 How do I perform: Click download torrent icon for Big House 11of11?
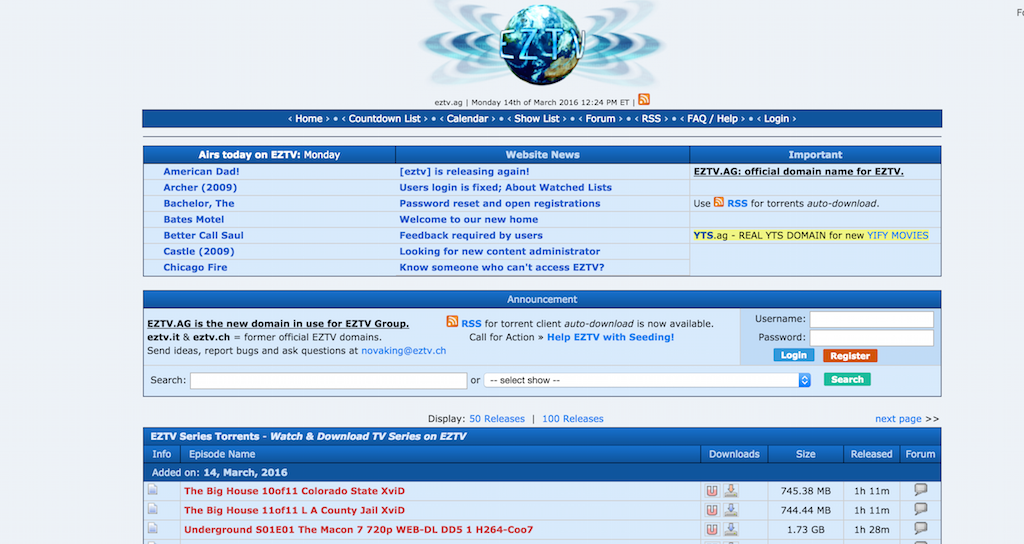(731, 509)
